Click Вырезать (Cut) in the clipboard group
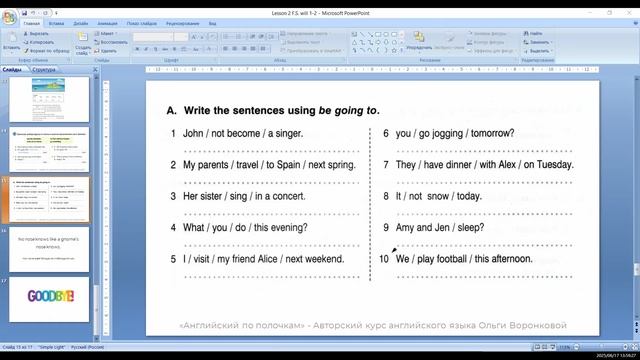Viewport: 640px width, 360px height. tap(36, 34)
